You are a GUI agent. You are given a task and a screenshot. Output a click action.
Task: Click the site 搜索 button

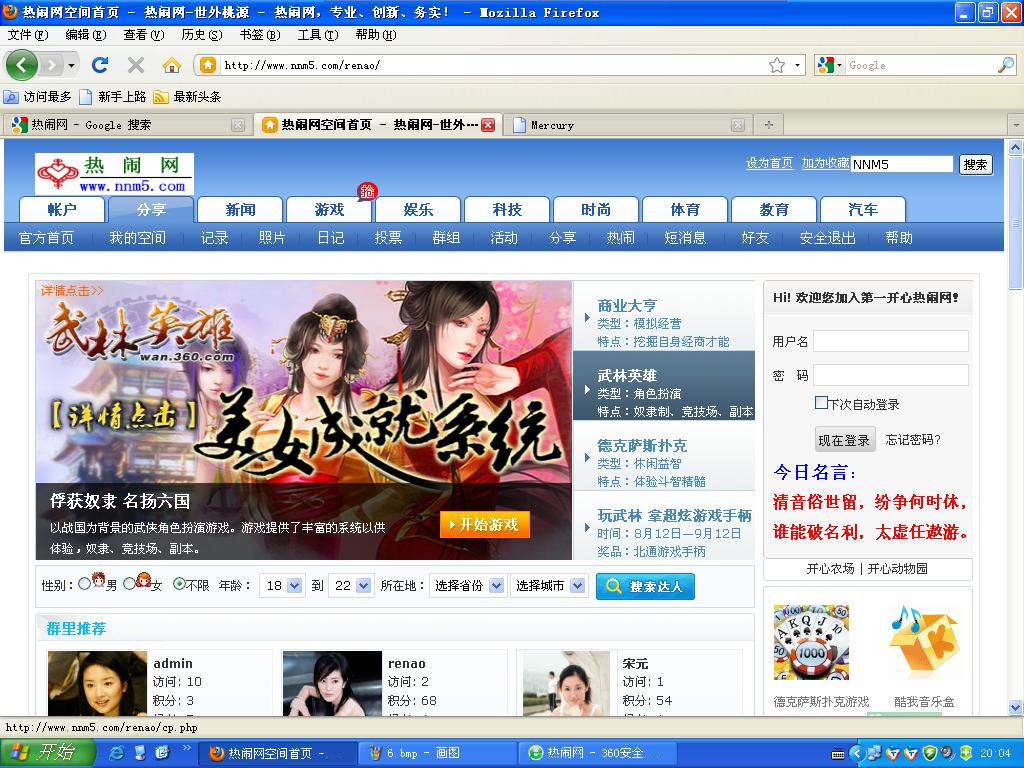point(976,165)
